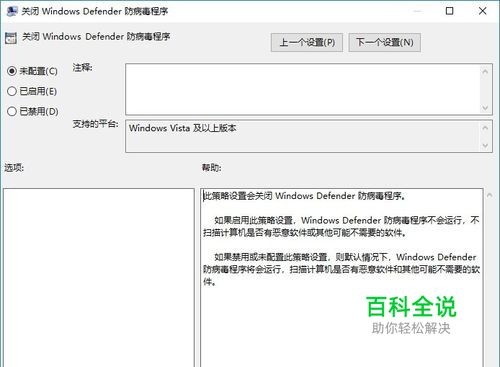Click the 下一个设置(N) button
500x367 pixels.
384,42
